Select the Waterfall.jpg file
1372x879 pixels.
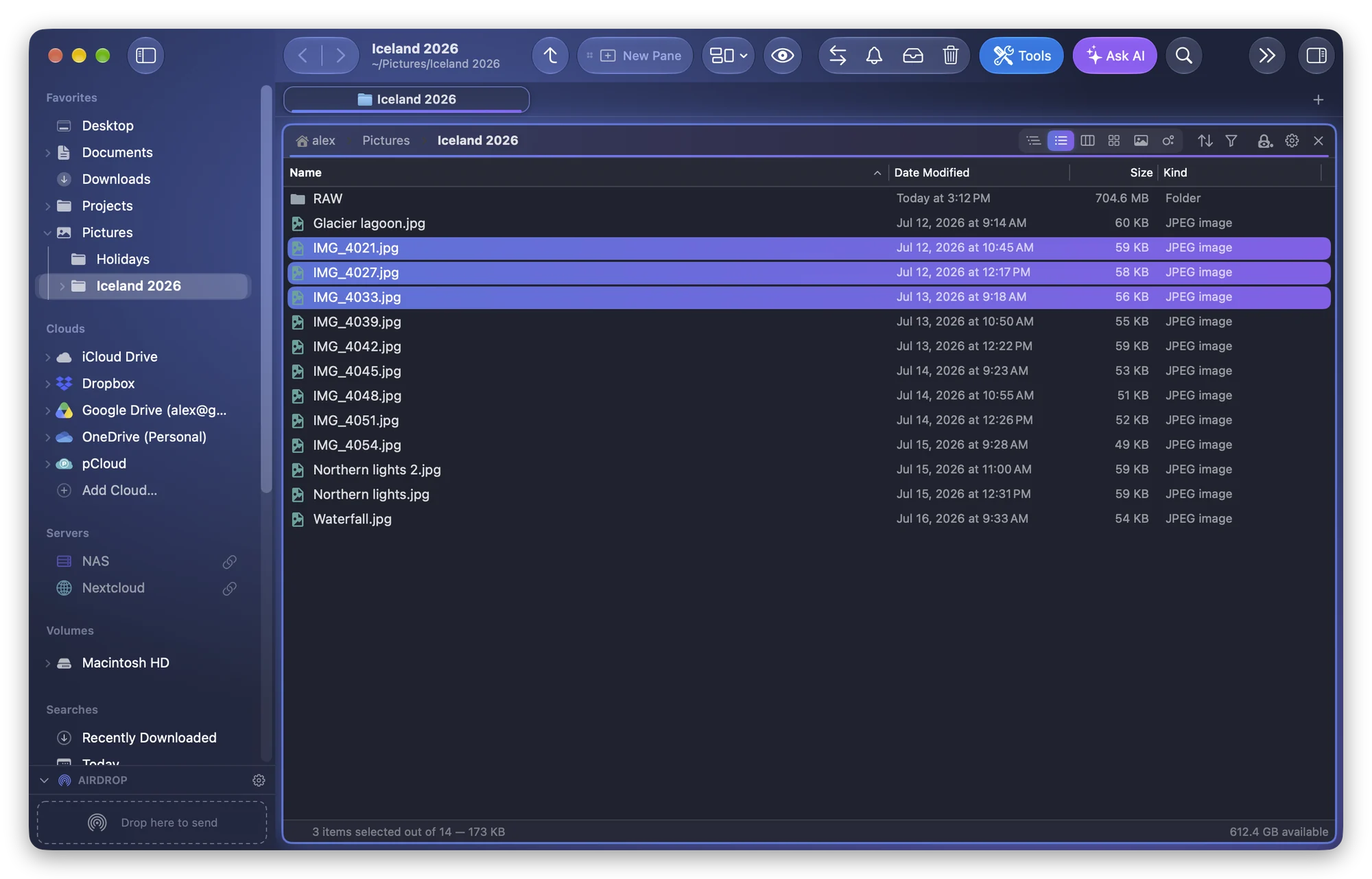point(809,519)
